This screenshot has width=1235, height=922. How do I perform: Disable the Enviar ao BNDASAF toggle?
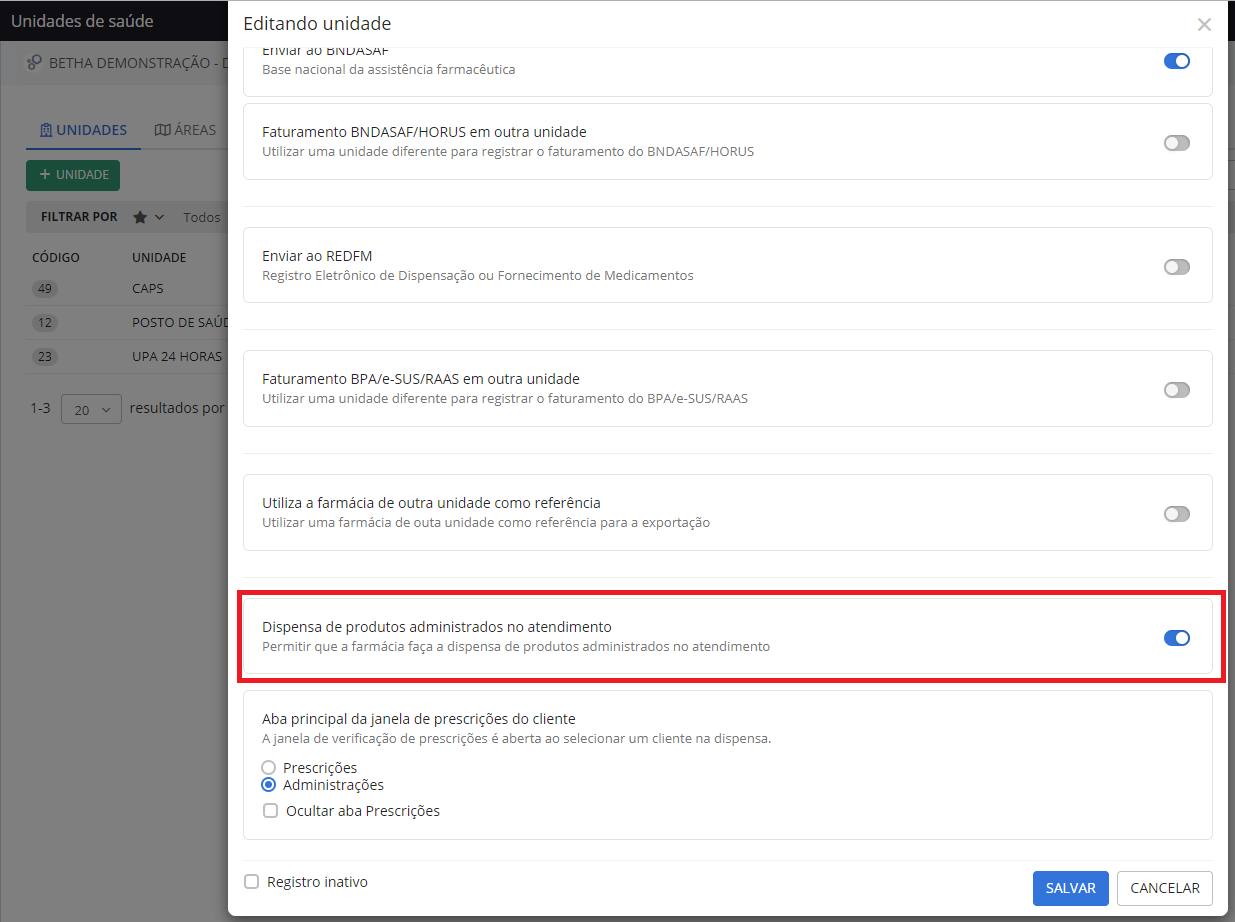tap(1176, 61)
